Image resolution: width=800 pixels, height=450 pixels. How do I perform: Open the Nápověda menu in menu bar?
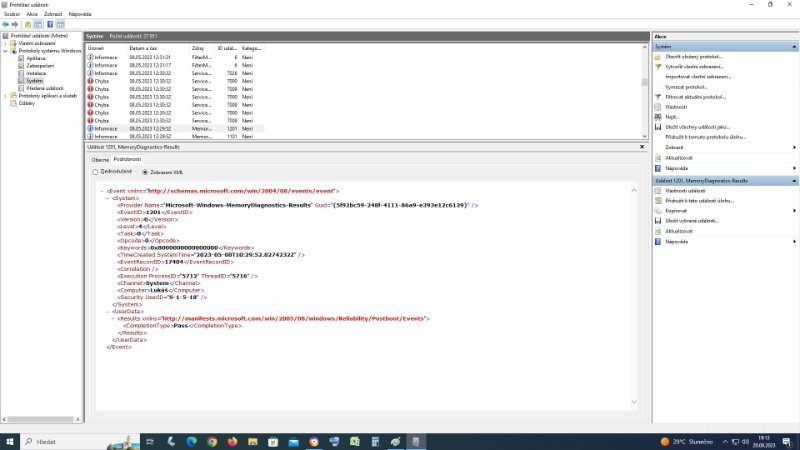pyautogui.click(x=80, y=14)
